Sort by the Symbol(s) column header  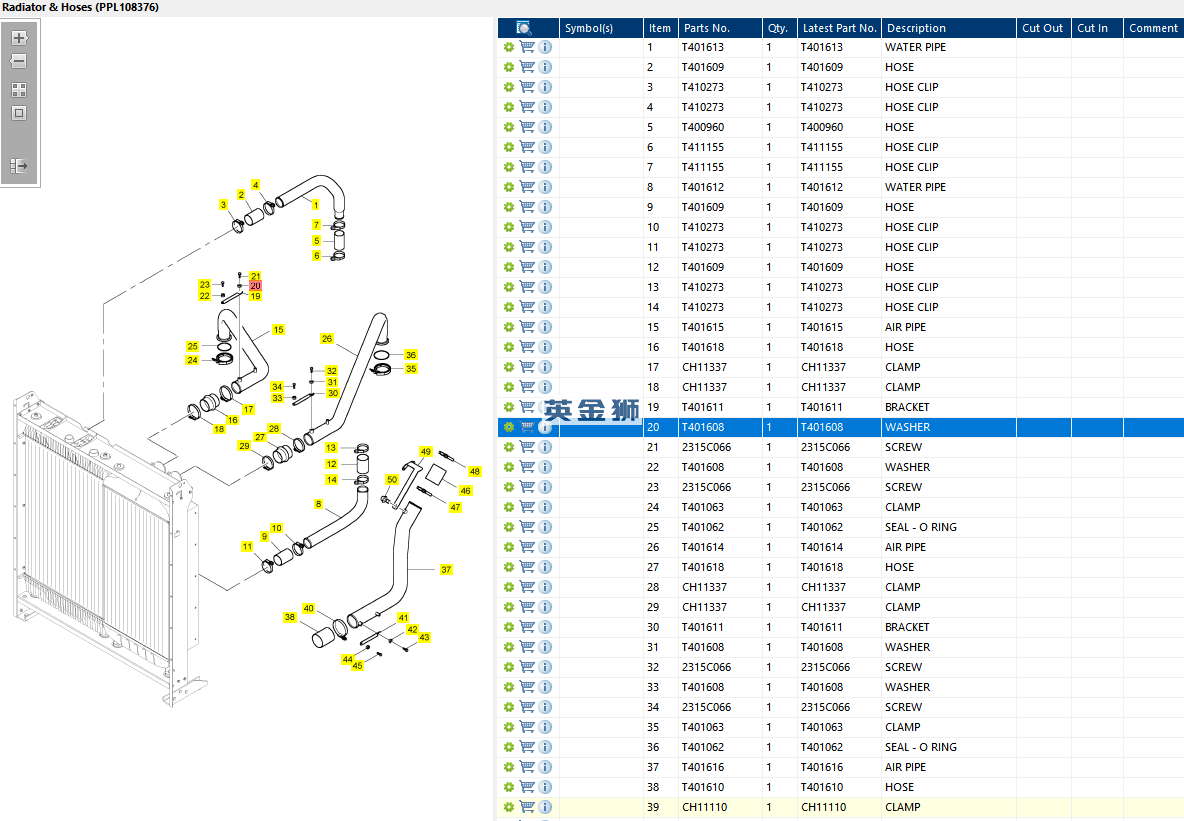[x=601, y=28]
